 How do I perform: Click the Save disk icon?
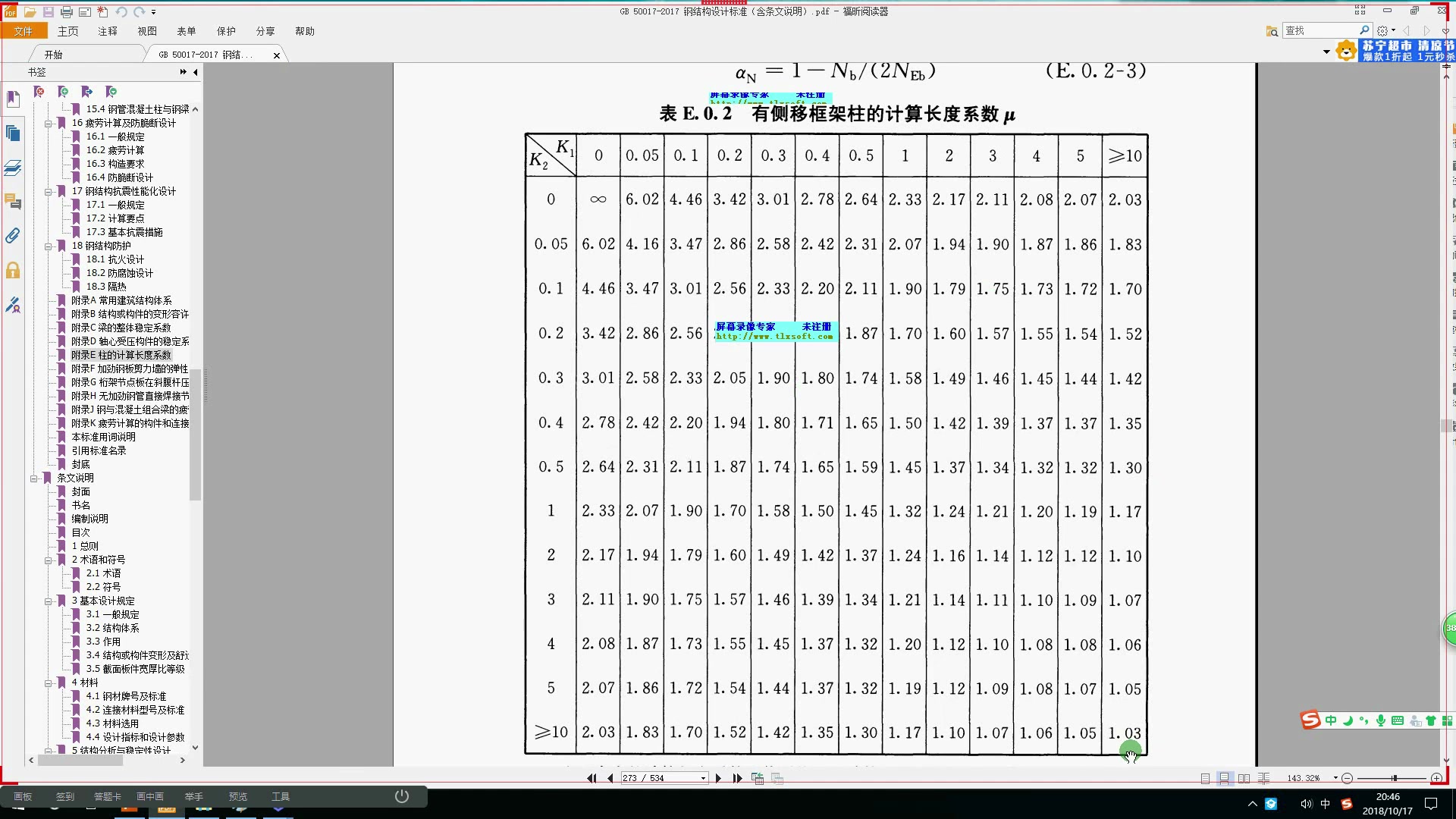click(48, 12)
